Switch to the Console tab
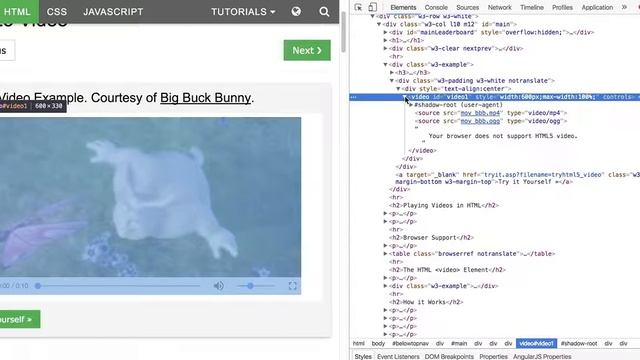 436,7
